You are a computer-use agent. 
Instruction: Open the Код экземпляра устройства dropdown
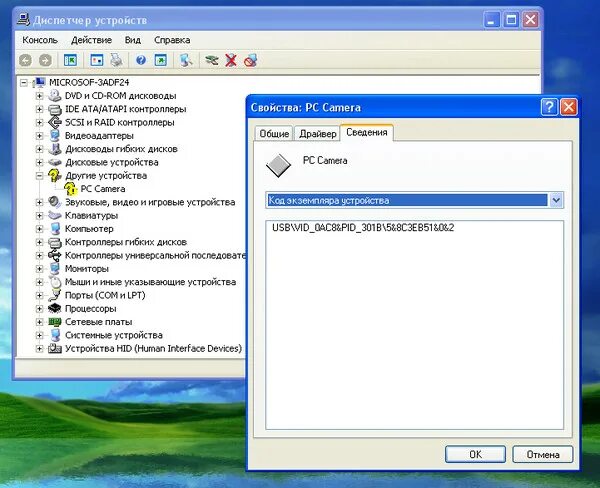click(556, 200)
